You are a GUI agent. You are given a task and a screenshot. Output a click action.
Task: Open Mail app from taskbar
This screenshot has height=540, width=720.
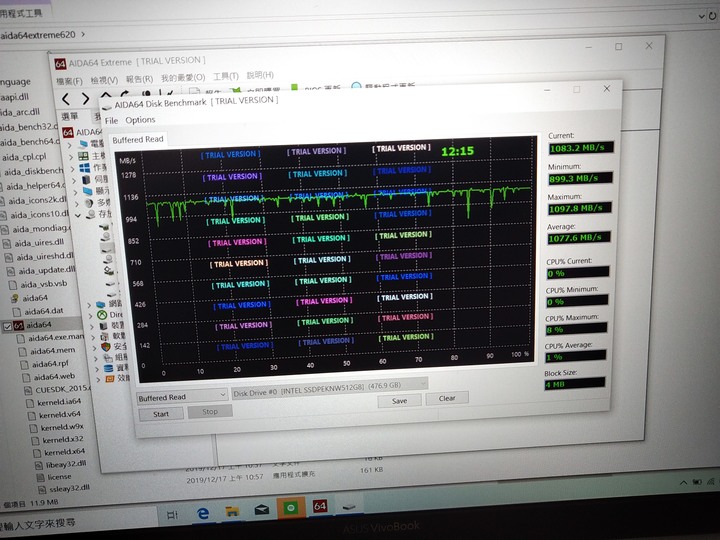click(x=262, y=510)
